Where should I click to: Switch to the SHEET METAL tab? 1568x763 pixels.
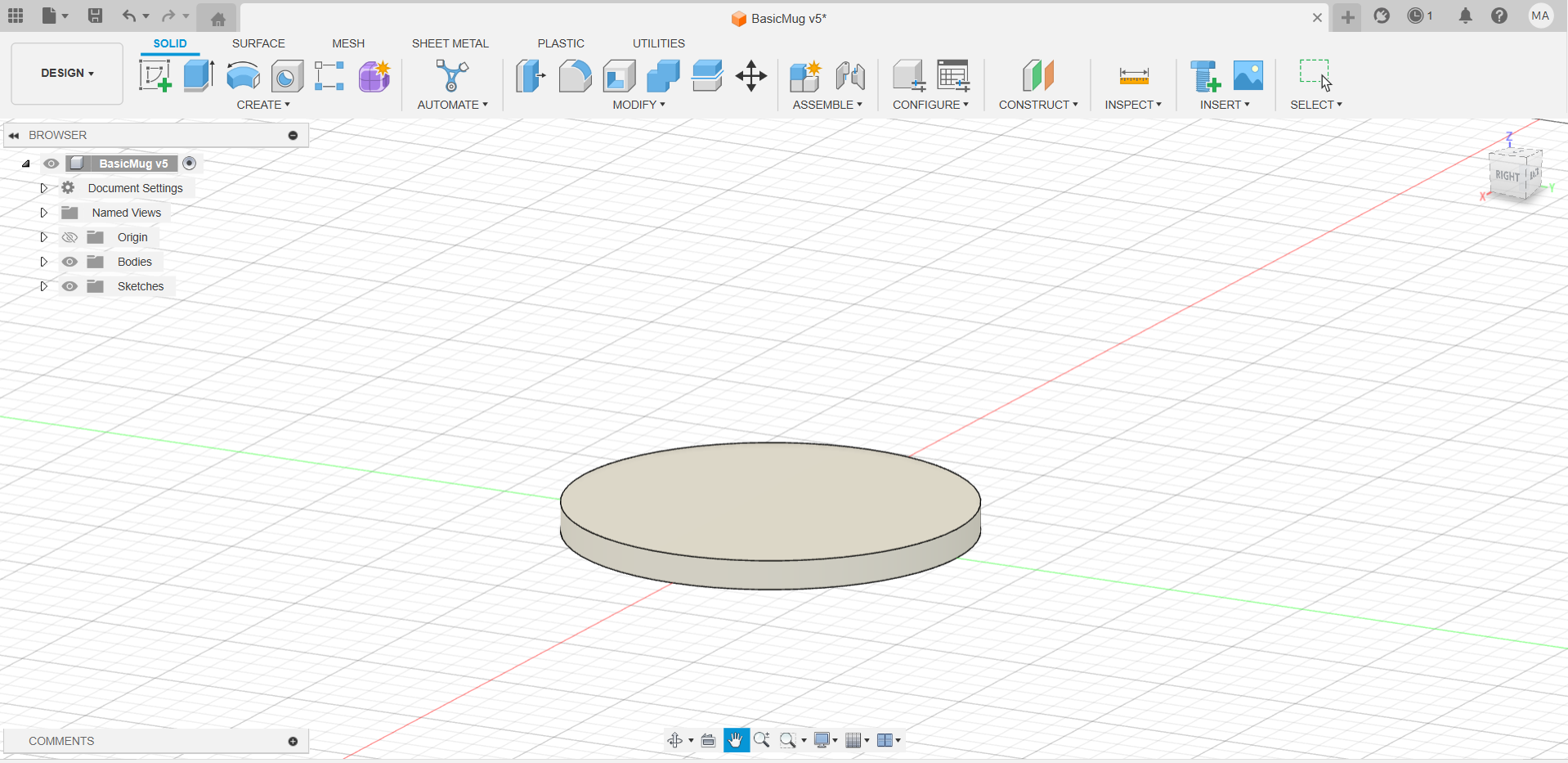(450, 43)
